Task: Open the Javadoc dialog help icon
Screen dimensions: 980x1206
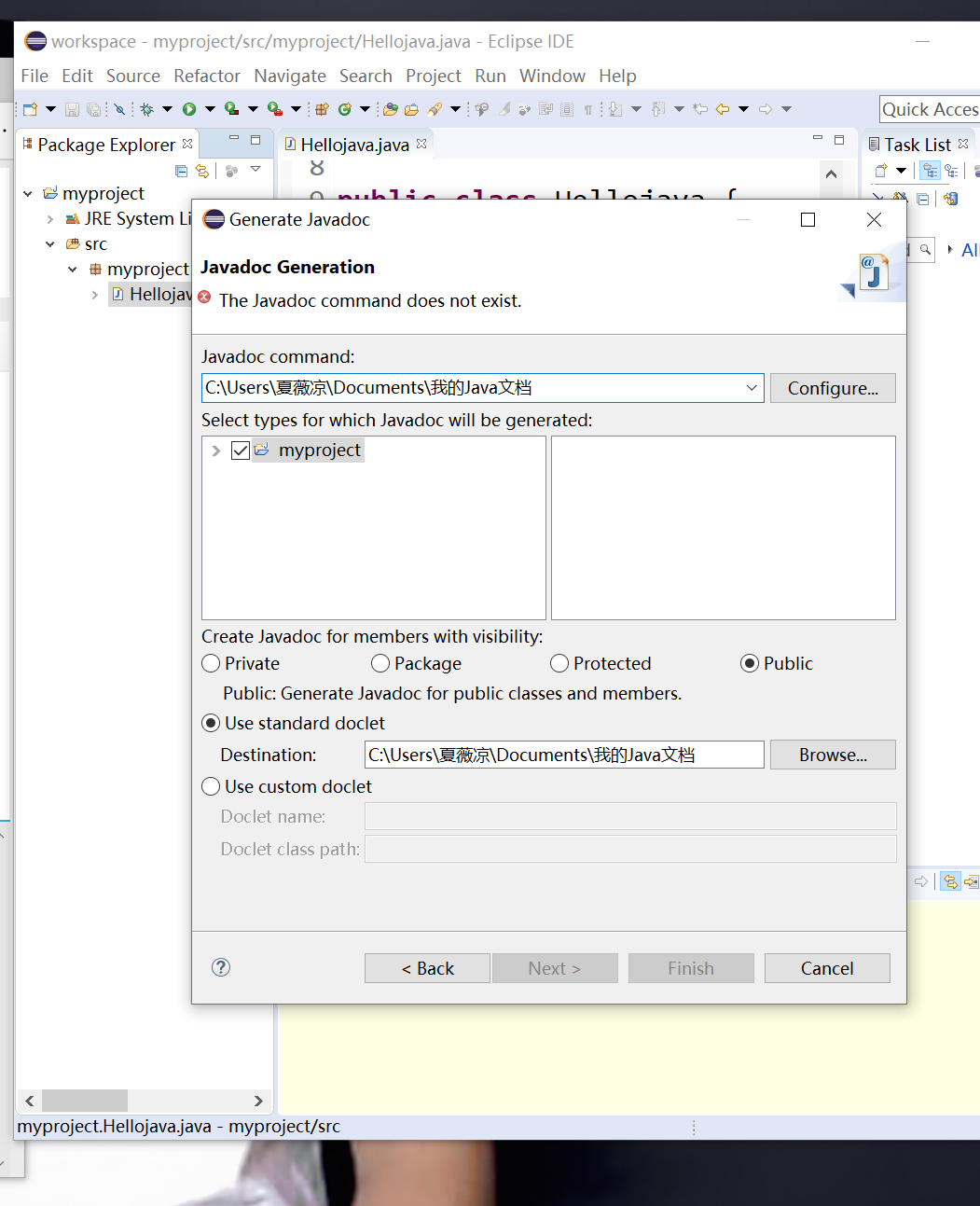Action: [x=221, y=967]
